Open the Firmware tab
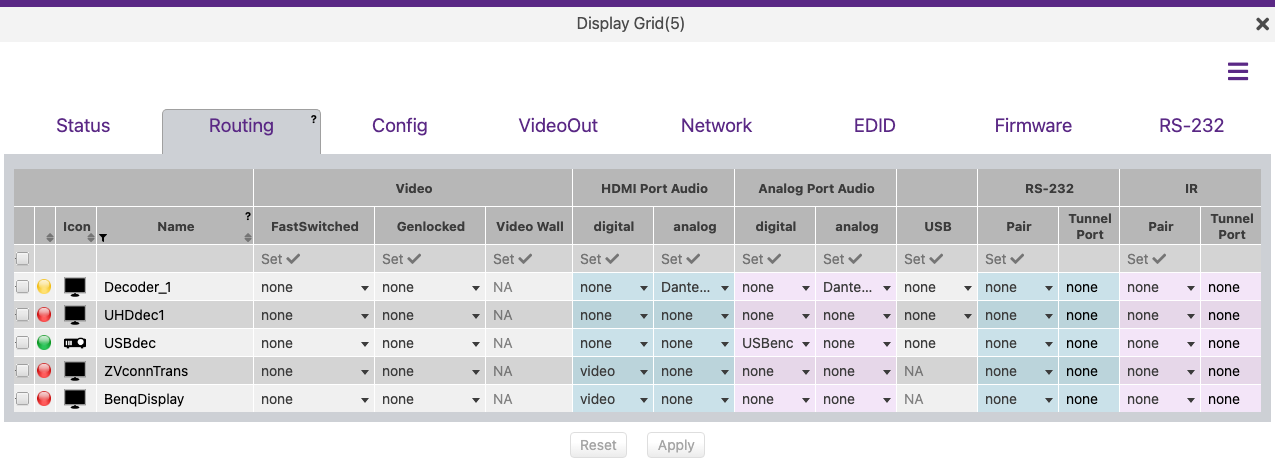 coord(1033,126)
